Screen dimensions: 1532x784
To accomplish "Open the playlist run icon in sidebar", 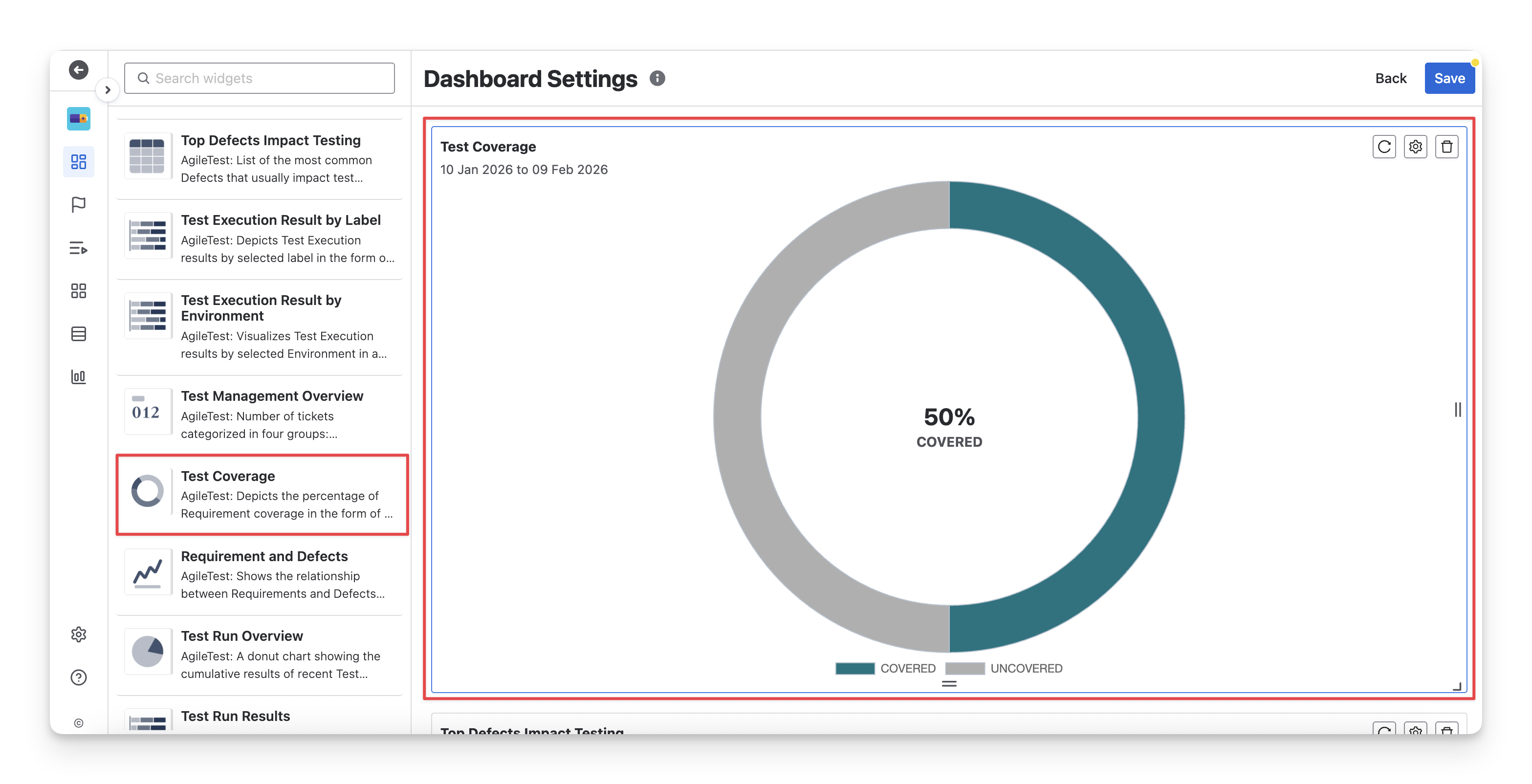I will [79, 248].
